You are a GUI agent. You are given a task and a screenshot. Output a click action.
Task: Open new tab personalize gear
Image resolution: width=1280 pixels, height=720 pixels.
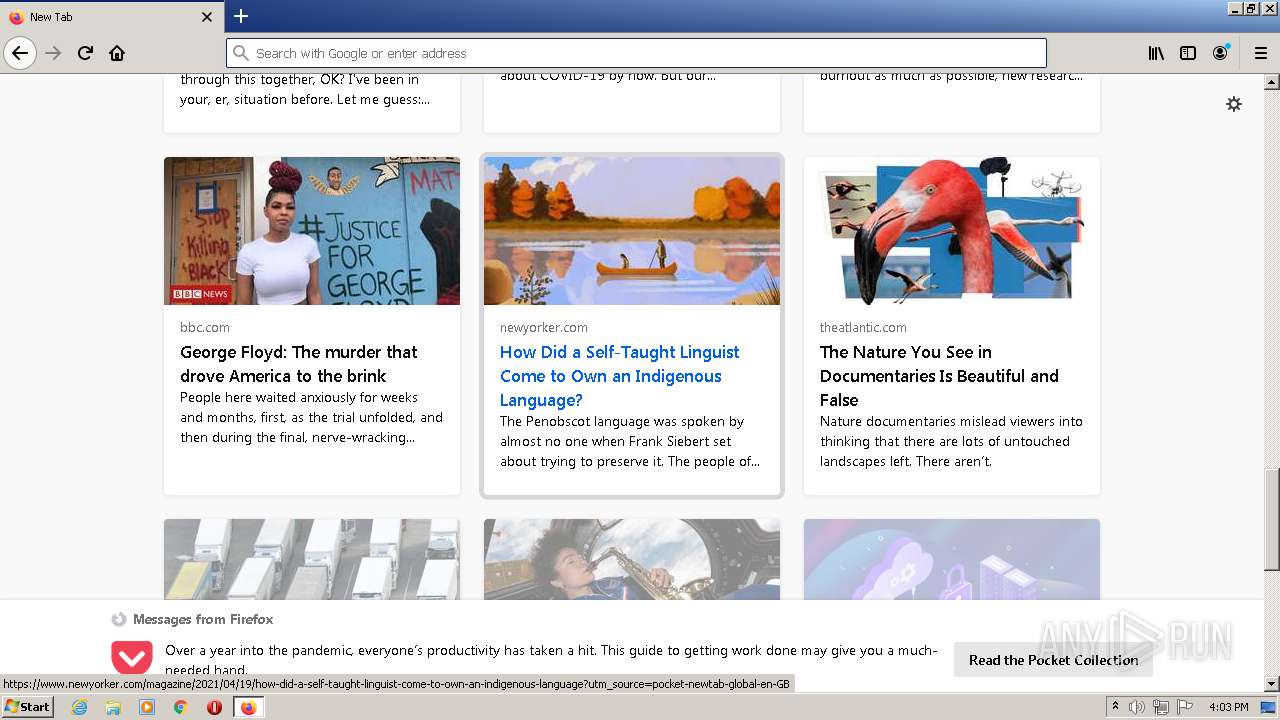coord(1234,104)
